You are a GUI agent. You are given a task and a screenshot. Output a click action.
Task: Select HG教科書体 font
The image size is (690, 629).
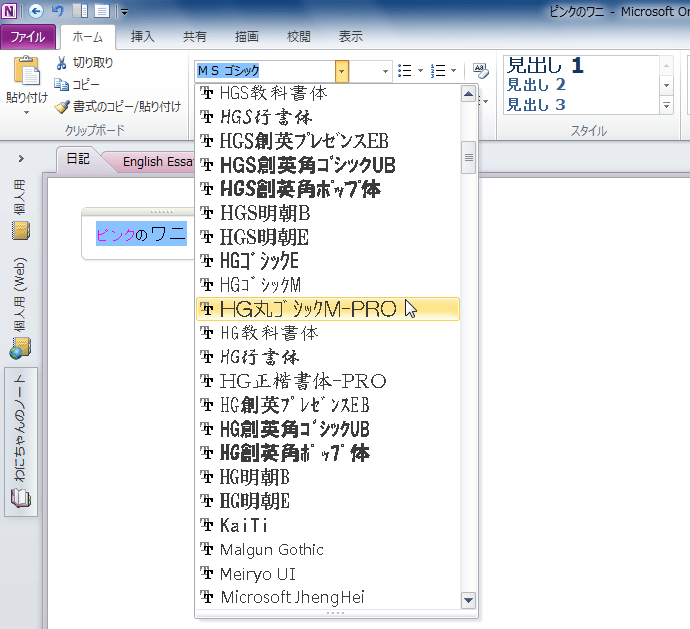(328, 333)
